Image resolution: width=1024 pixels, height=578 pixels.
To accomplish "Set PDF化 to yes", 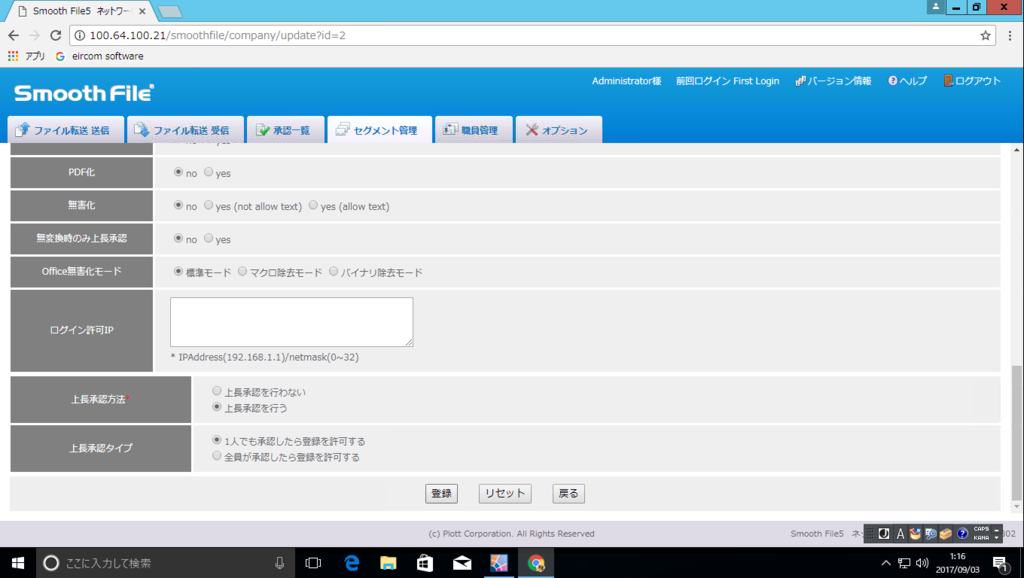I will click(208, 172).
